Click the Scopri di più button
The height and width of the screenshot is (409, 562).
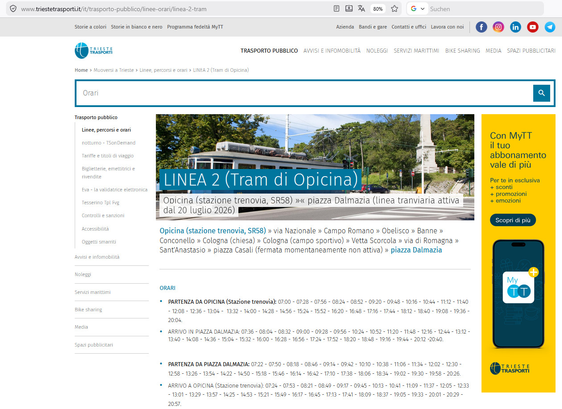(x=513, y=220)
